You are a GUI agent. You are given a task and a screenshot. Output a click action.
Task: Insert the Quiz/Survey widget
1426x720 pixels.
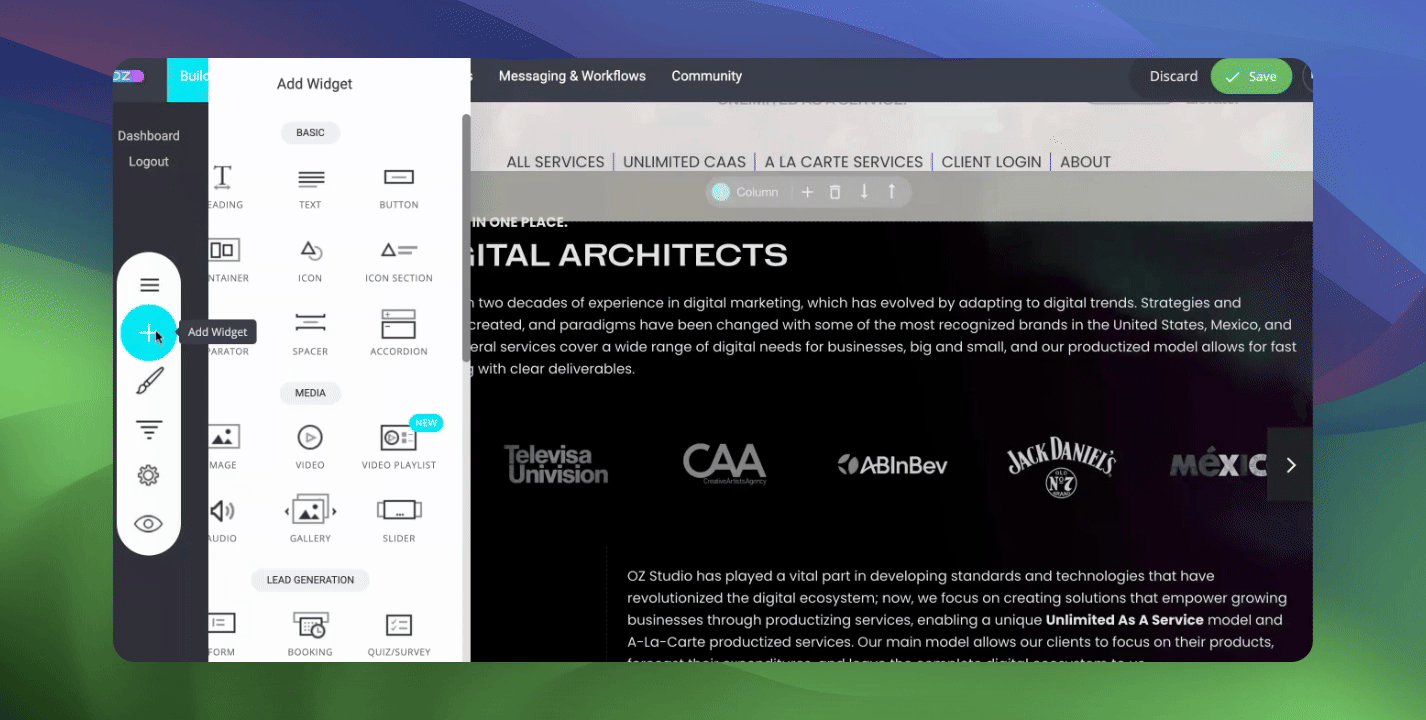398,634
